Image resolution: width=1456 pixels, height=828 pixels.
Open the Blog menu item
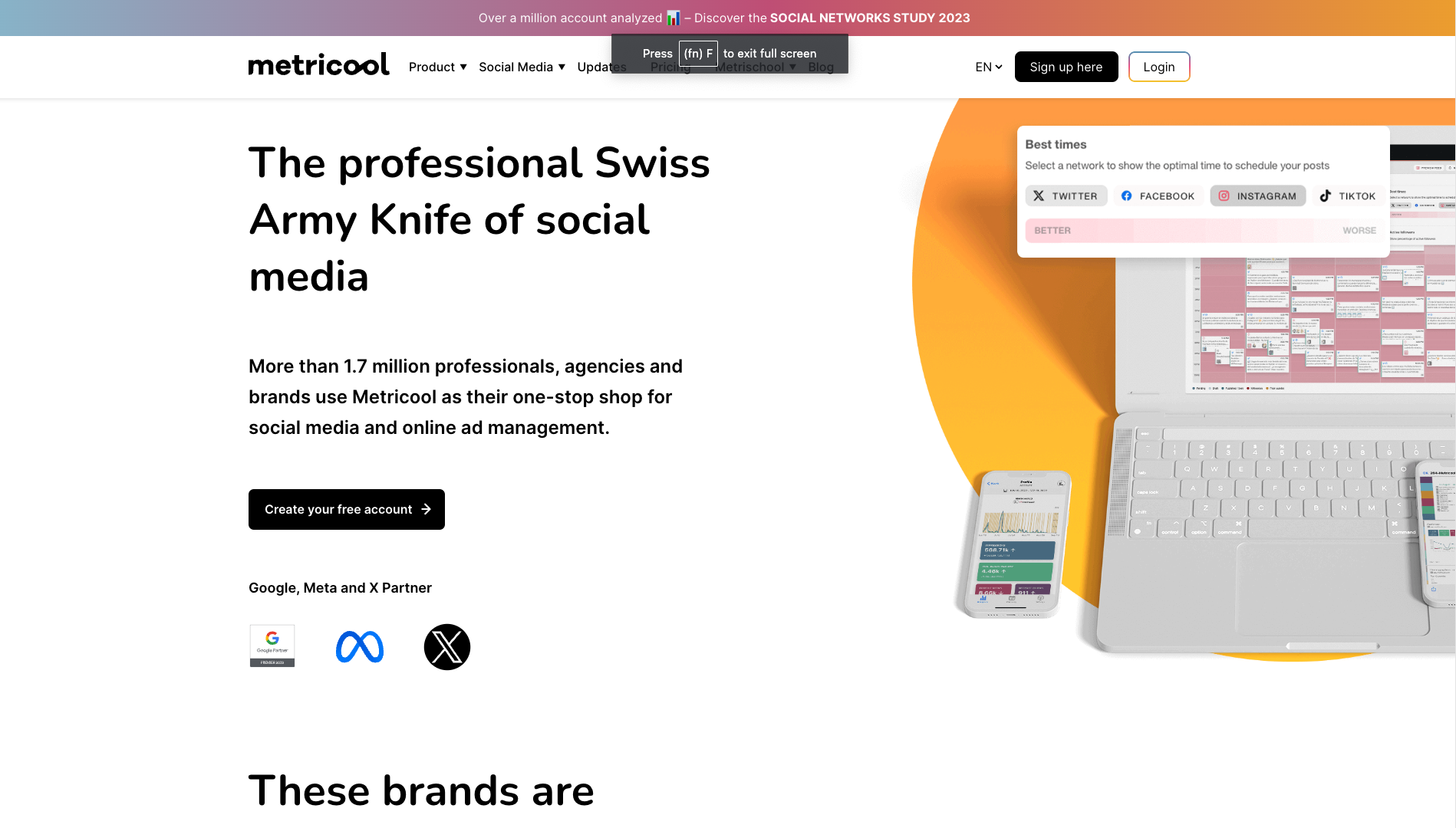tap(821, 67)
